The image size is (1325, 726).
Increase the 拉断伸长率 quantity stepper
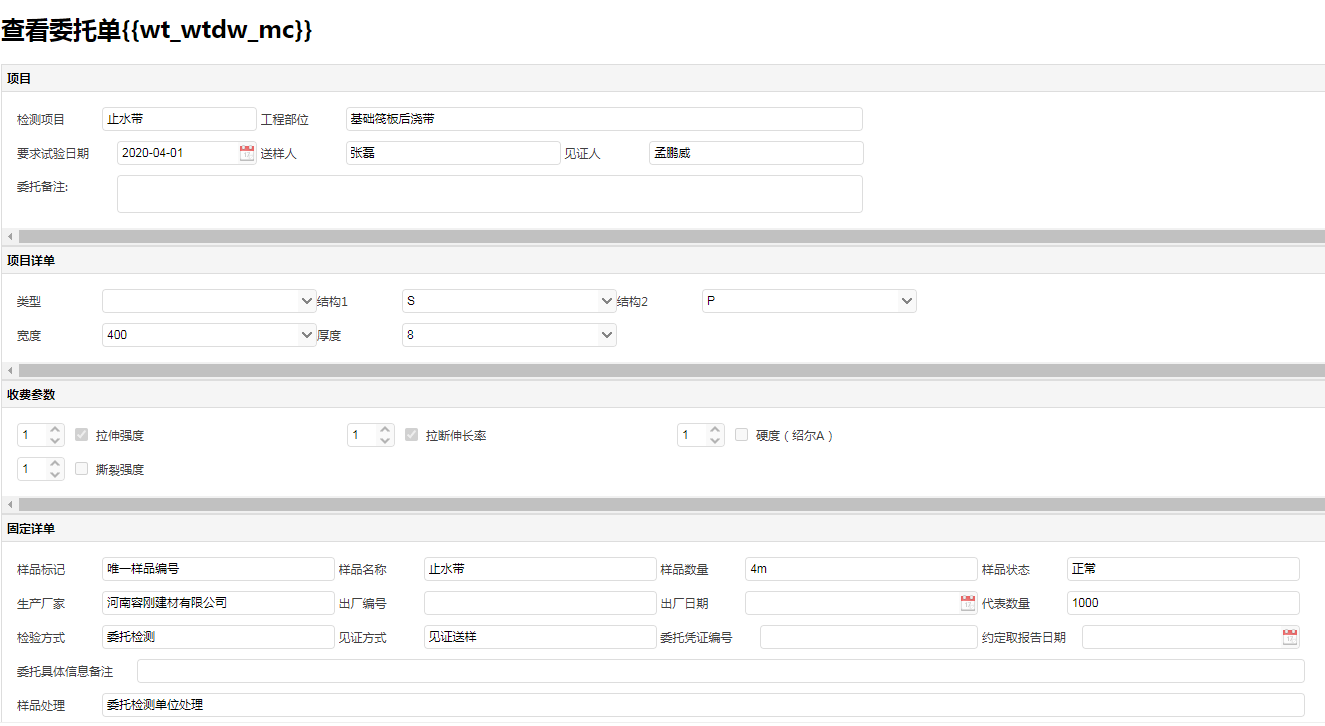(x=385, y=430)
